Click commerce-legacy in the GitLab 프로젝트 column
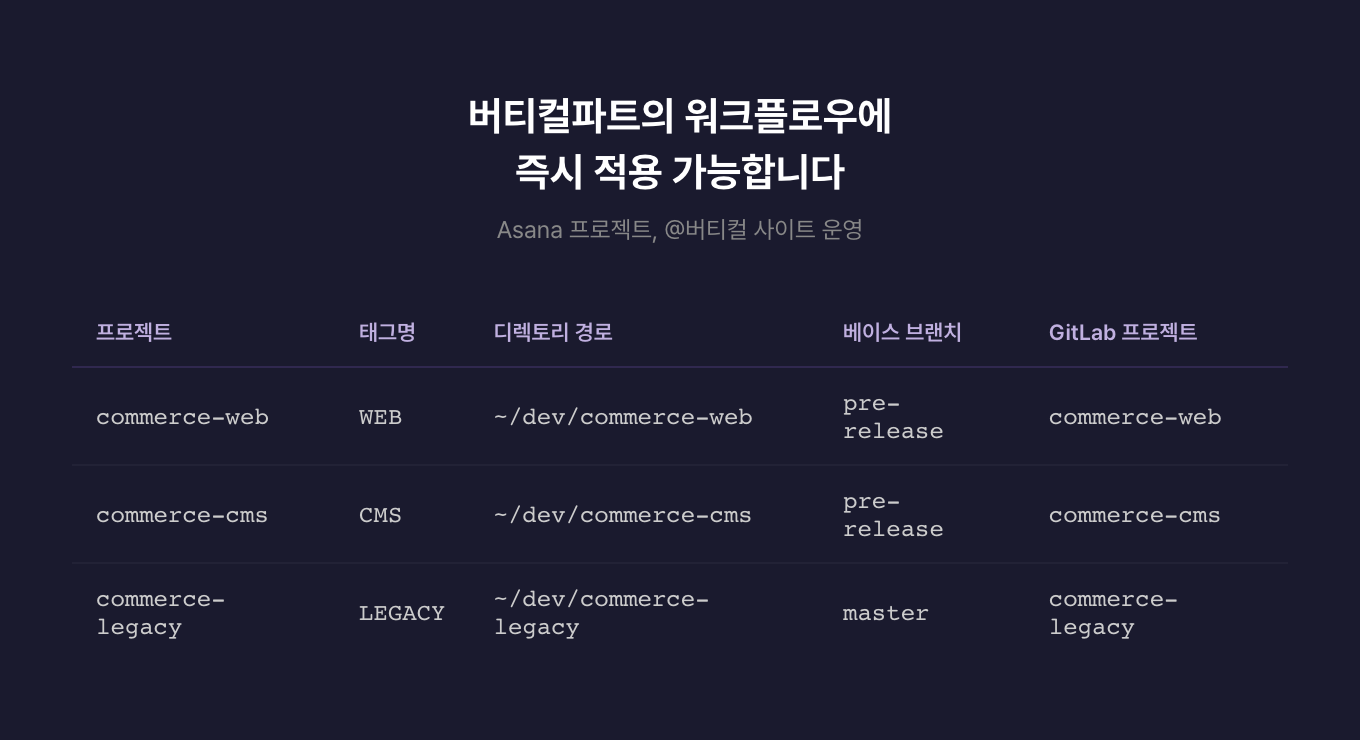The width and height of the screenshot is (1360, 740). point(1112,613)
